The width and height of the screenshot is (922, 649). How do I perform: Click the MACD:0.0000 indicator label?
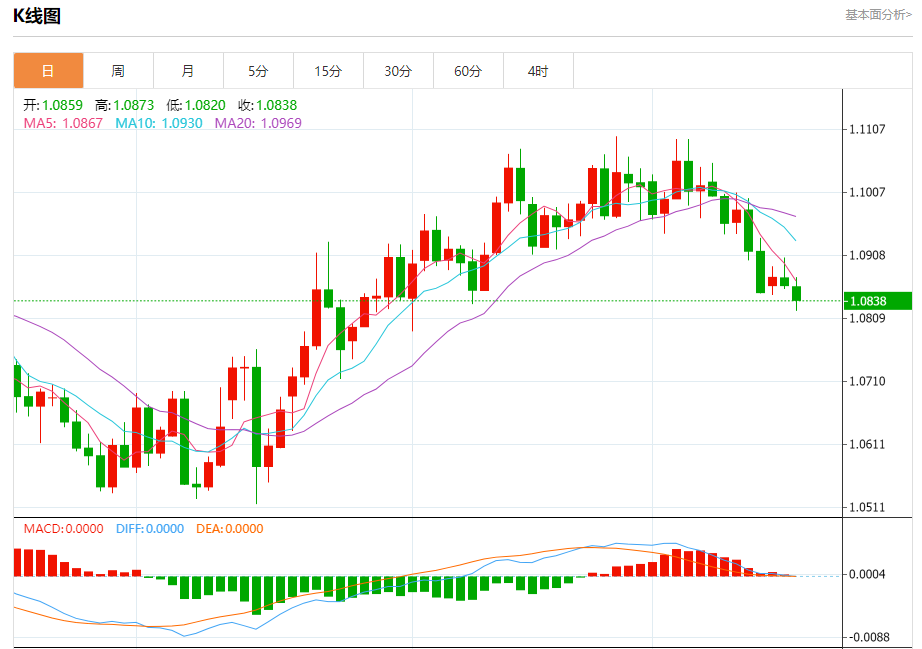click(x=64, y=528)
